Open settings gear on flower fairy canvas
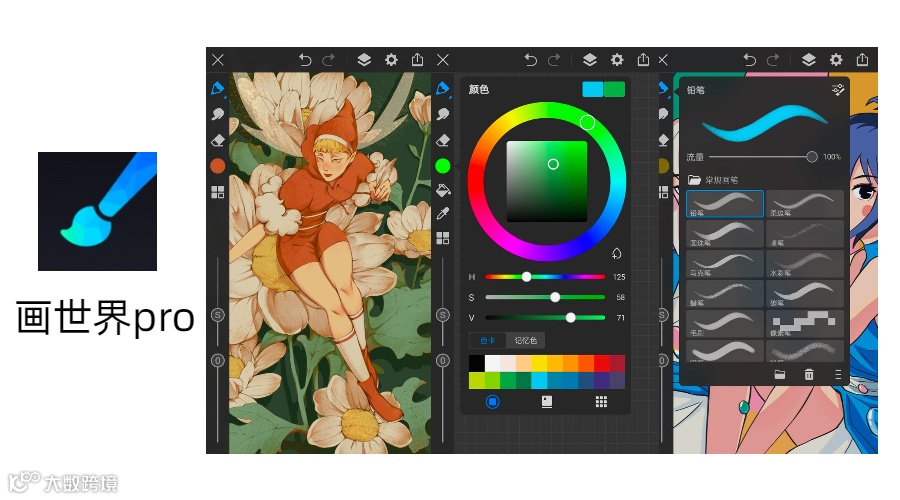This screenshot has width=900, height=500. coord(391,60)
